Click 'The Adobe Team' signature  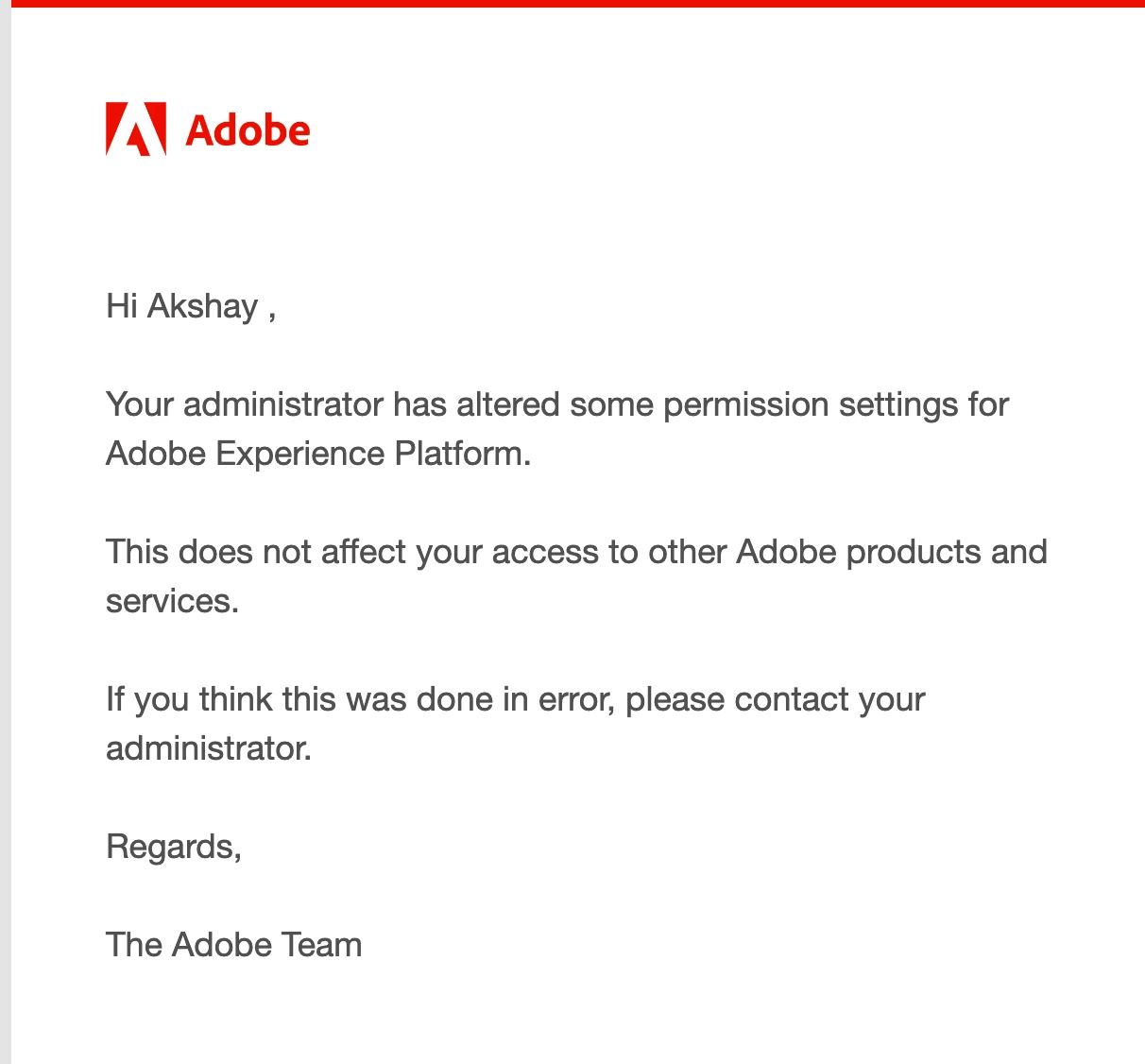[234, 945]
